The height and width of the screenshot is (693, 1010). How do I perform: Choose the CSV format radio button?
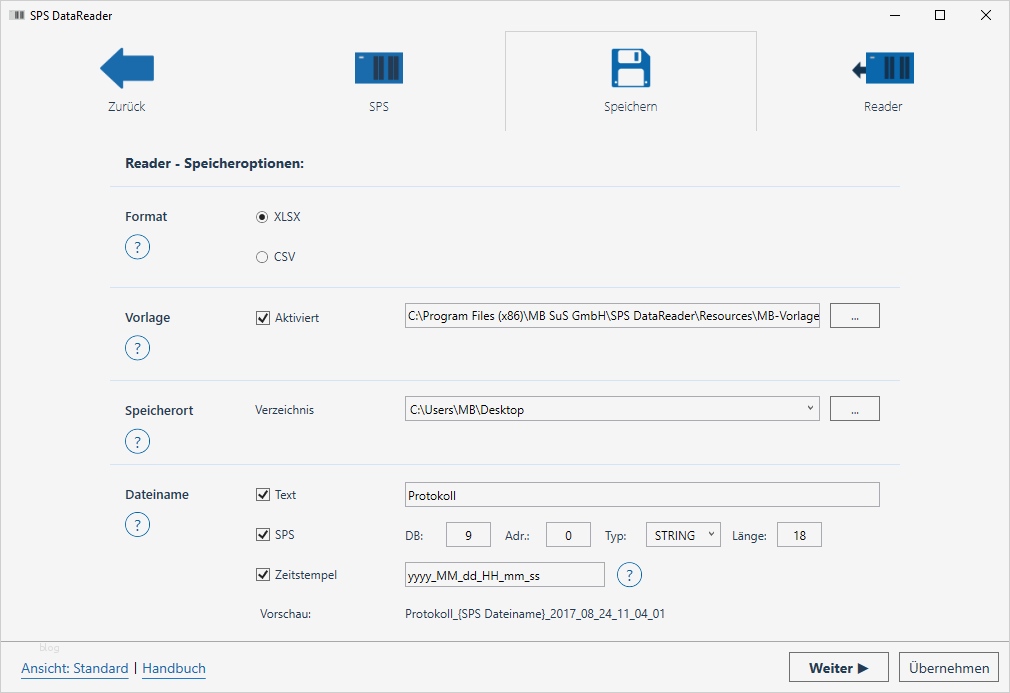coord(263,257)
